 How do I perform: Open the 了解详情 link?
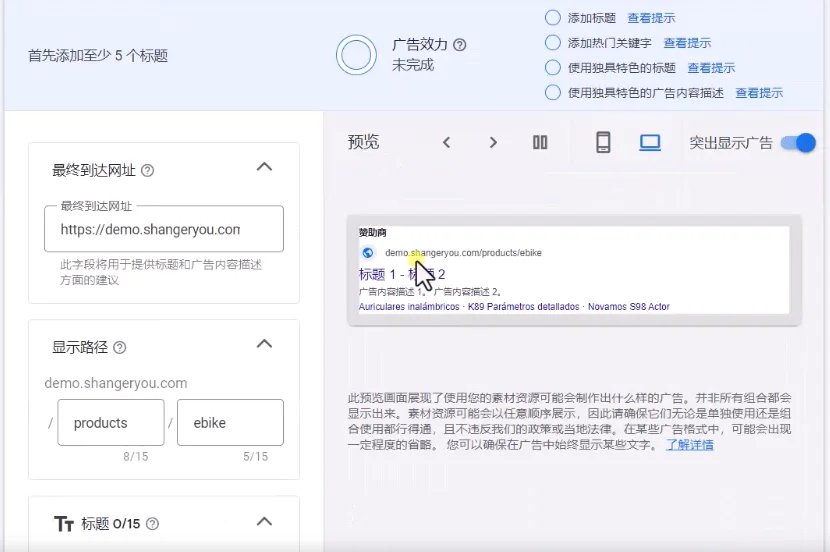tap(690, 445)
